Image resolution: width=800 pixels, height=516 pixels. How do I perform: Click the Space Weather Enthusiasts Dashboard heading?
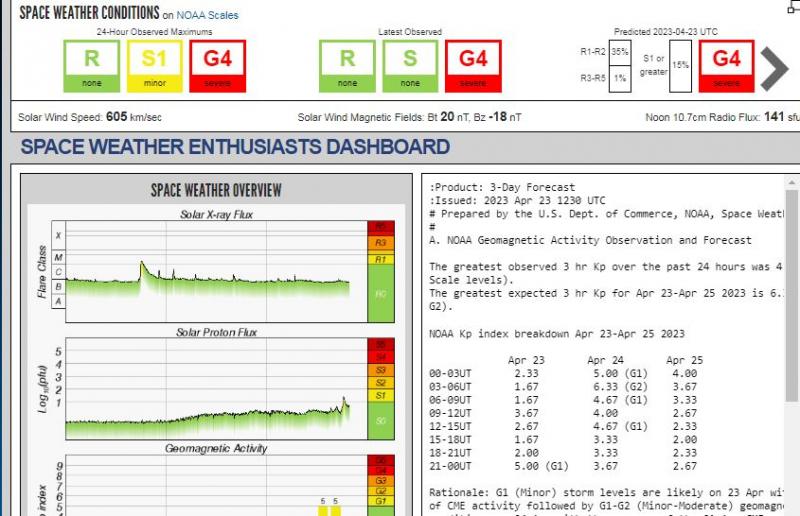coord(235,147)
